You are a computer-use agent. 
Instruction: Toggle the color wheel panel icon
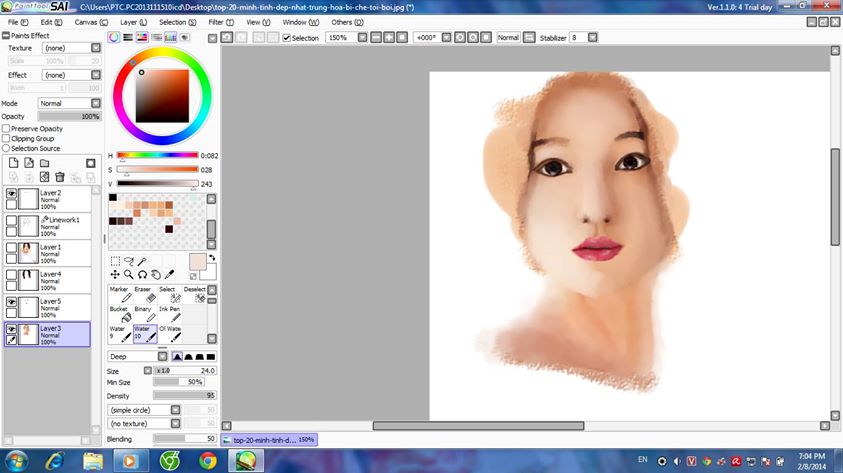click(x=114, y=37)
